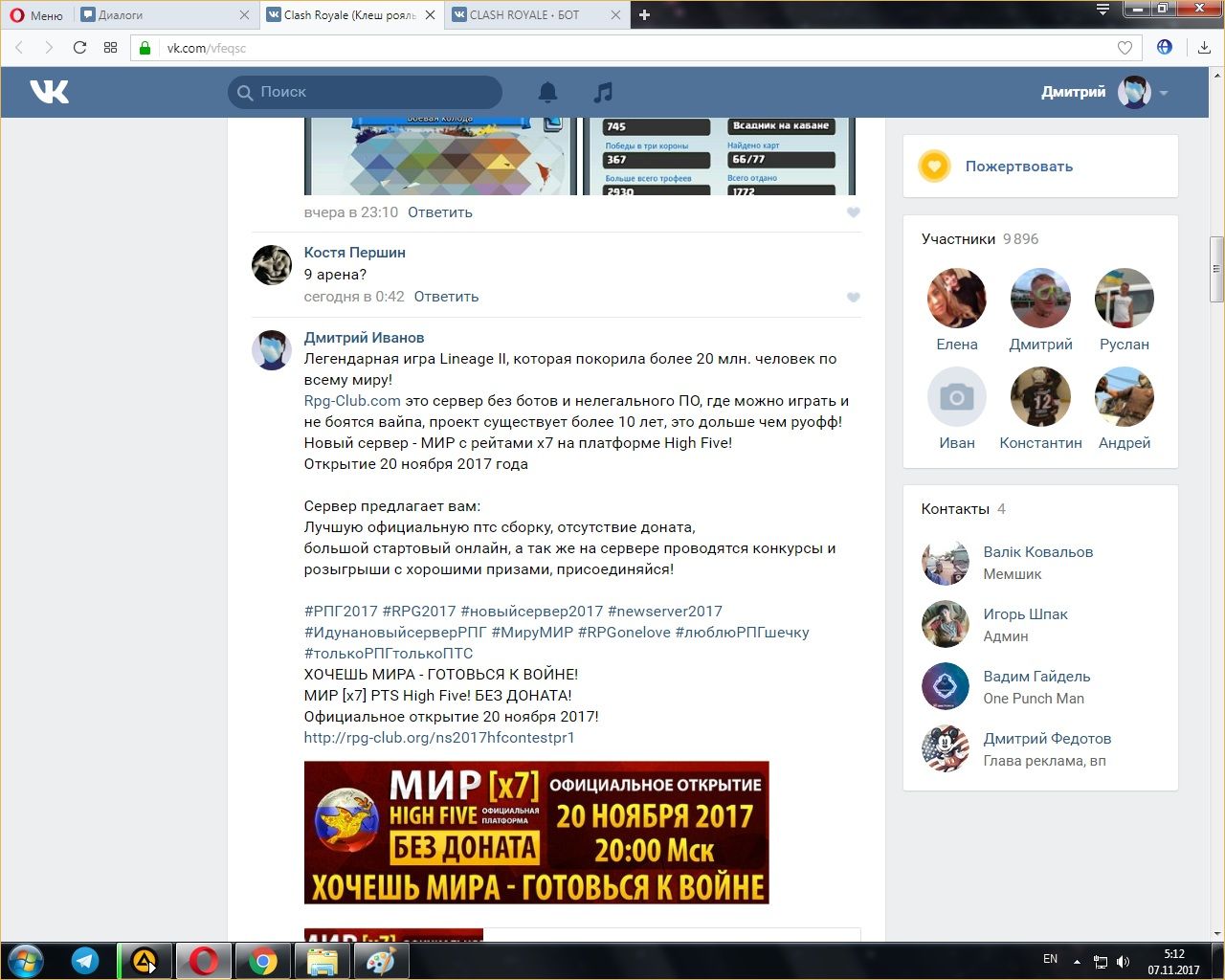Viewport: 1225px width, 980px height.
Task: Select the Clash Royale (Клеш рояль) tab
Action: coord(350,15)
